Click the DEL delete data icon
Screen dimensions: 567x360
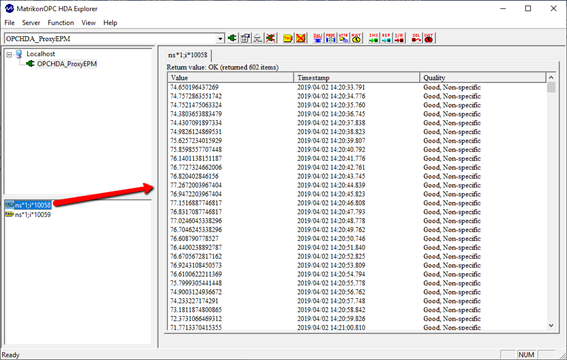point(416,38)
